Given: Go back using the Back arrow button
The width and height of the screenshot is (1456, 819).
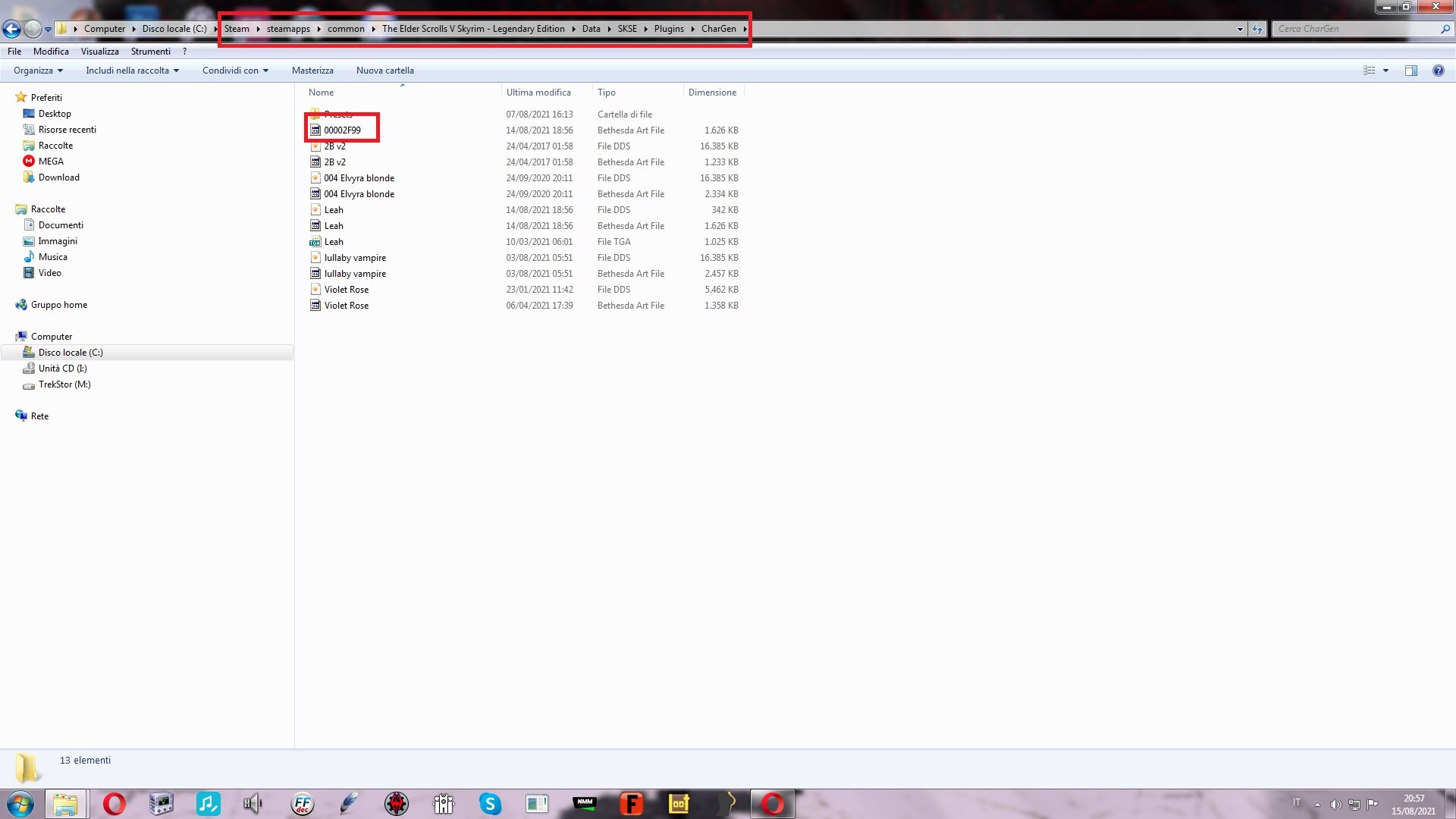Looking at the screenshot, I should pyautogui.click(x=11, y=29).
